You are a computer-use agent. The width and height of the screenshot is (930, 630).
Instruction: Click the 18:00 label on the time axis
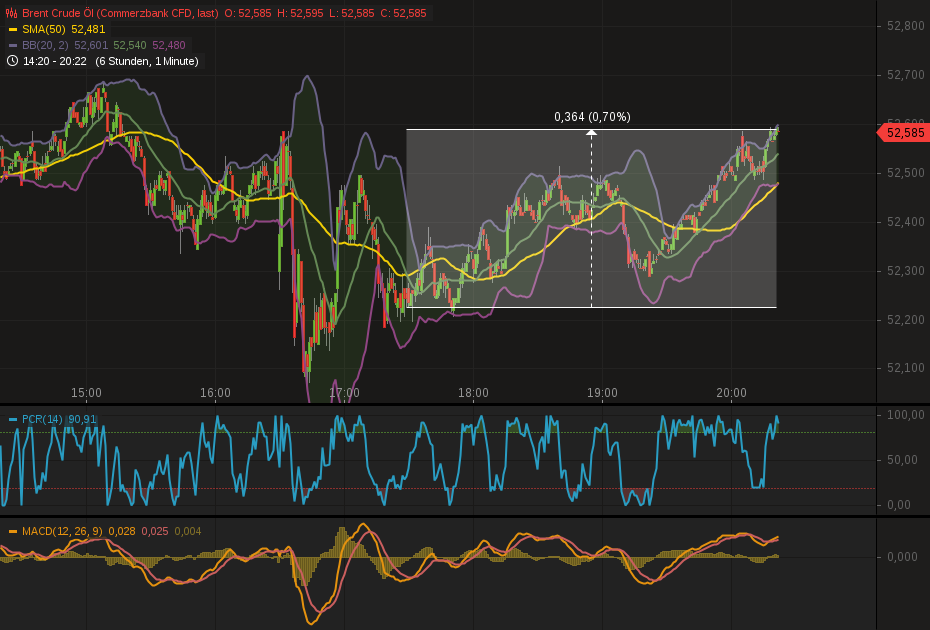click(x=471, y=394)
